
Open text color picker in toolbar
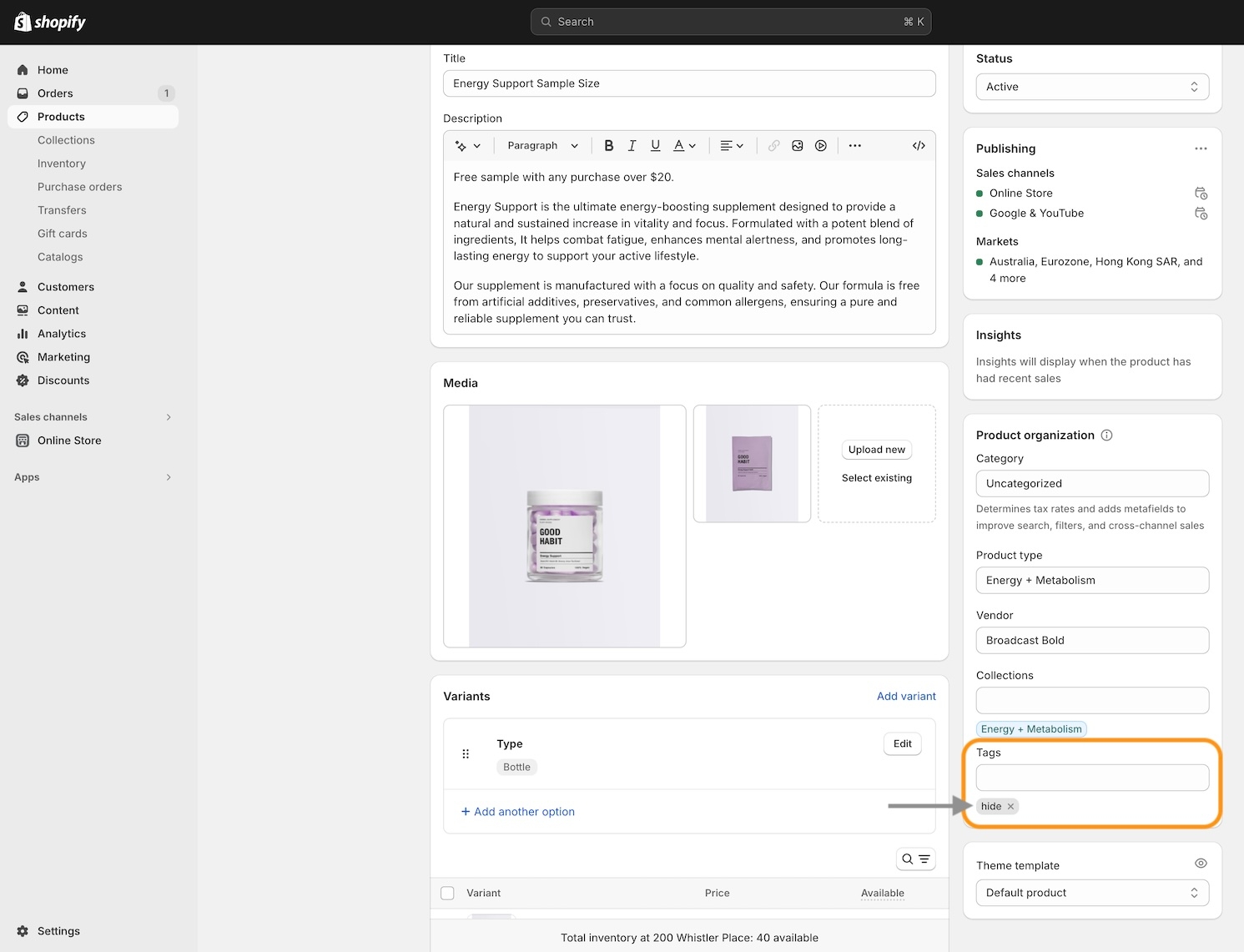[684, 145]
